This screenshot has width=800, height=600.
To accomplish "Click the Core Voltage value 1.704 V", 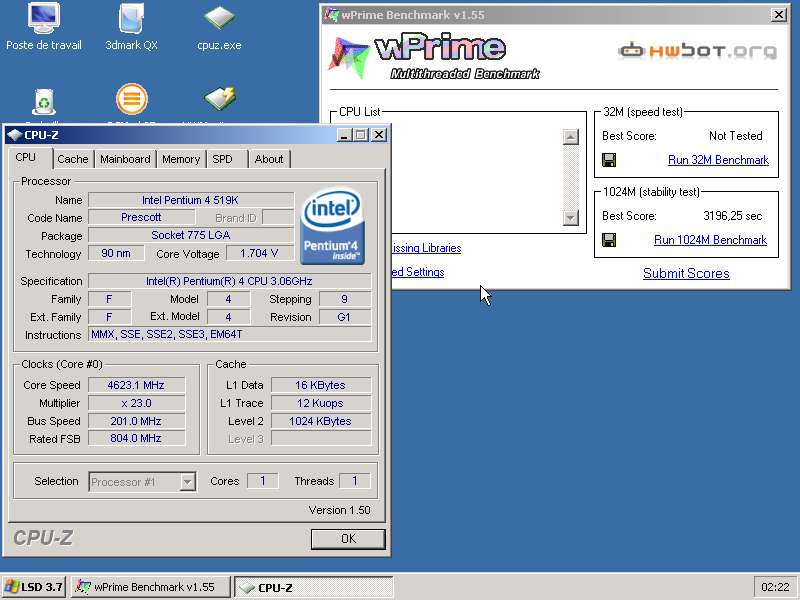I will (260, 253).
